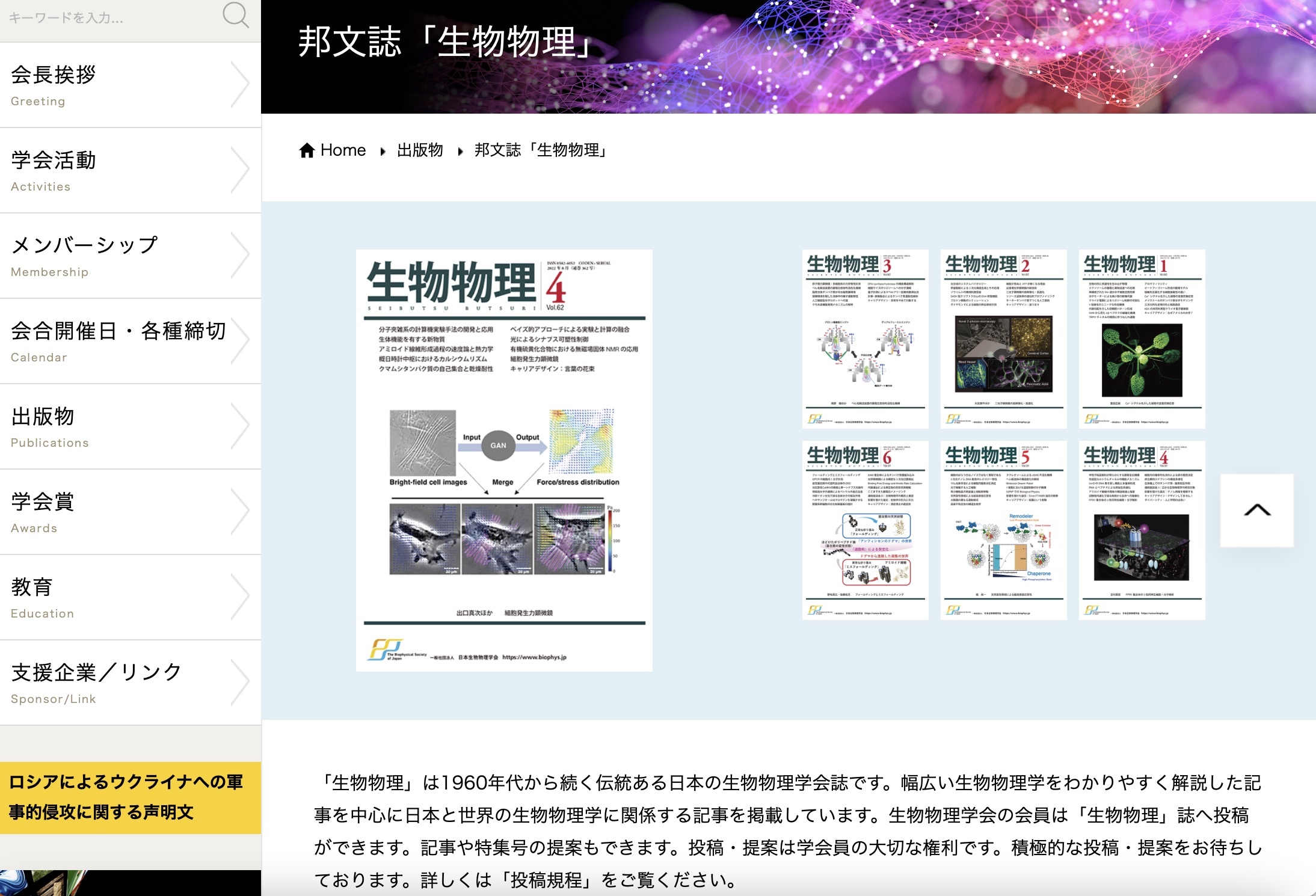Viewport: 1316px width, 896px height.
Task: Select the 生物物理 issue 2 thumbnail
Action: coord(1003,339)
